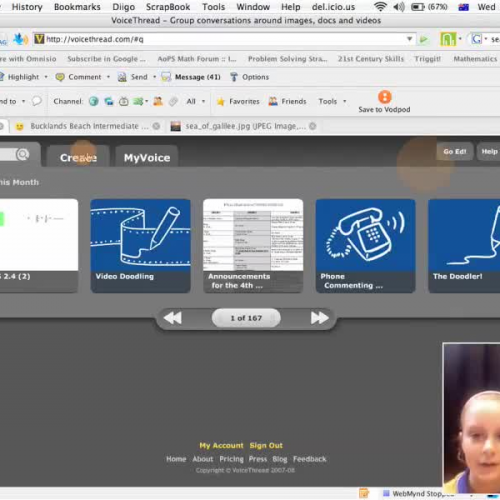Open the Bookmarks menu
This screenshot has width=500, height=500.
[77, 7]
